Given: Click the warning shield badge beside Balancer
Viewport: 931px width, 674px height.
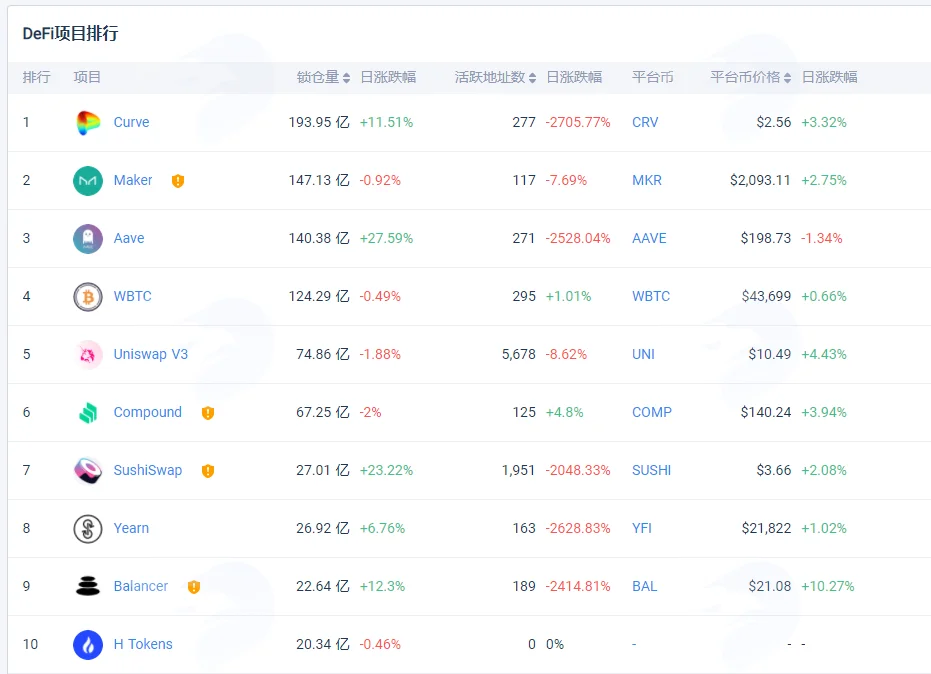Looking at the screenshot, I should point(194,587).
